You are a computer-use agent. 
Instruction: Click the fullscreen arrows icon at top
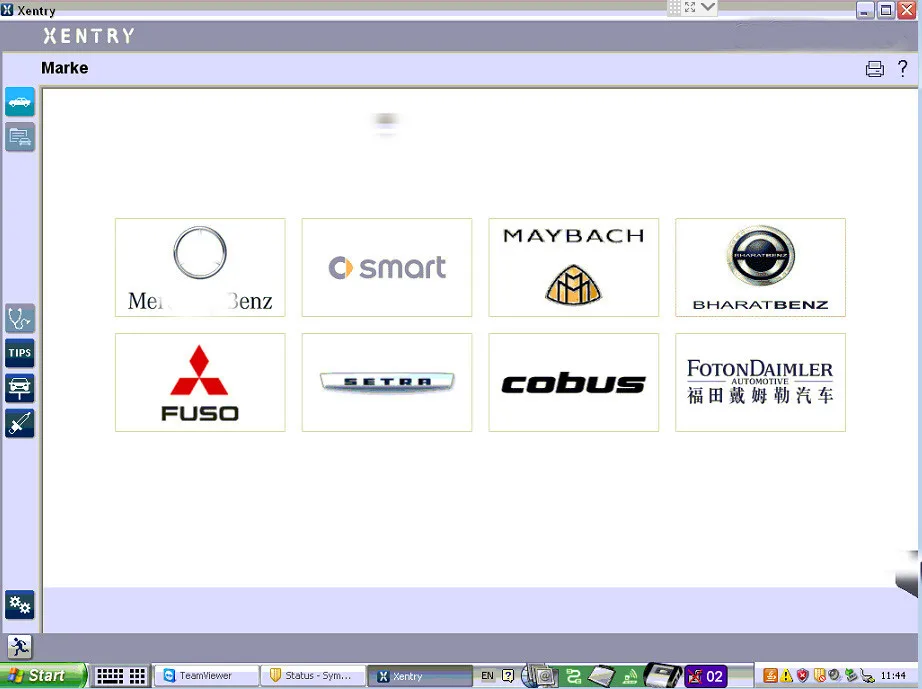[690, 7]
